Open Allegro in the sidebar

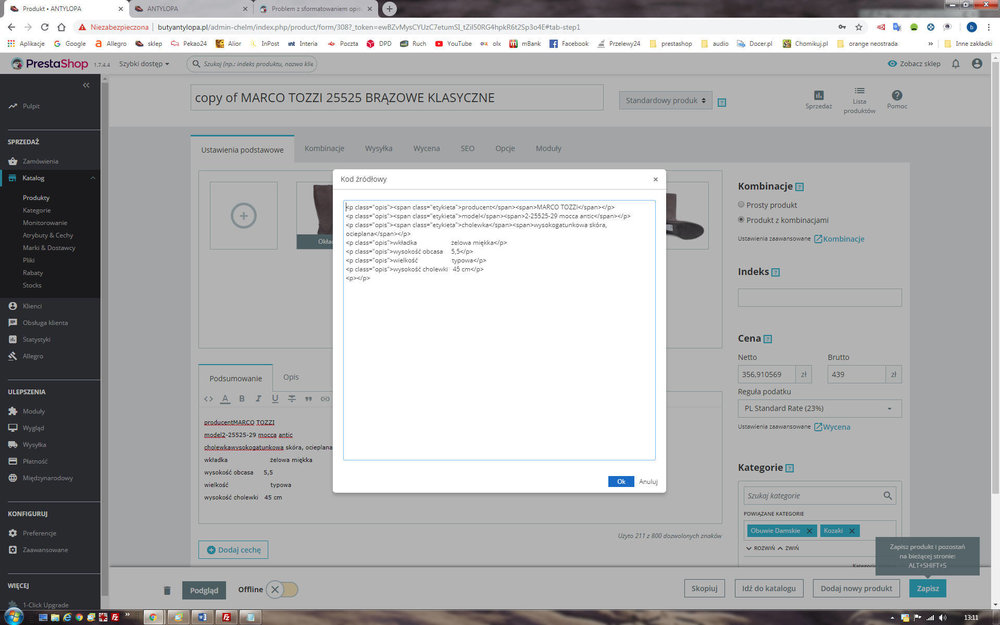(x=33, y=356)
